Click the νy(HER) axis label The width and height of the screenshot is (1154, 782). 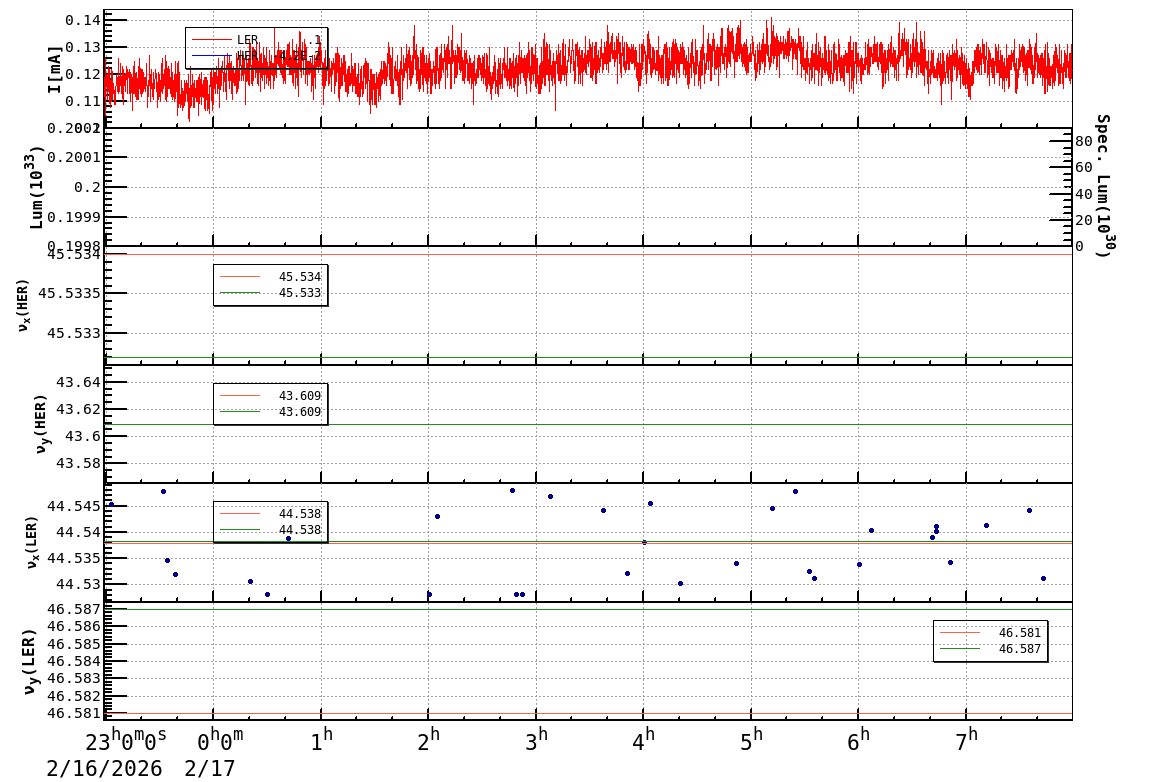(x=40, y=423)
